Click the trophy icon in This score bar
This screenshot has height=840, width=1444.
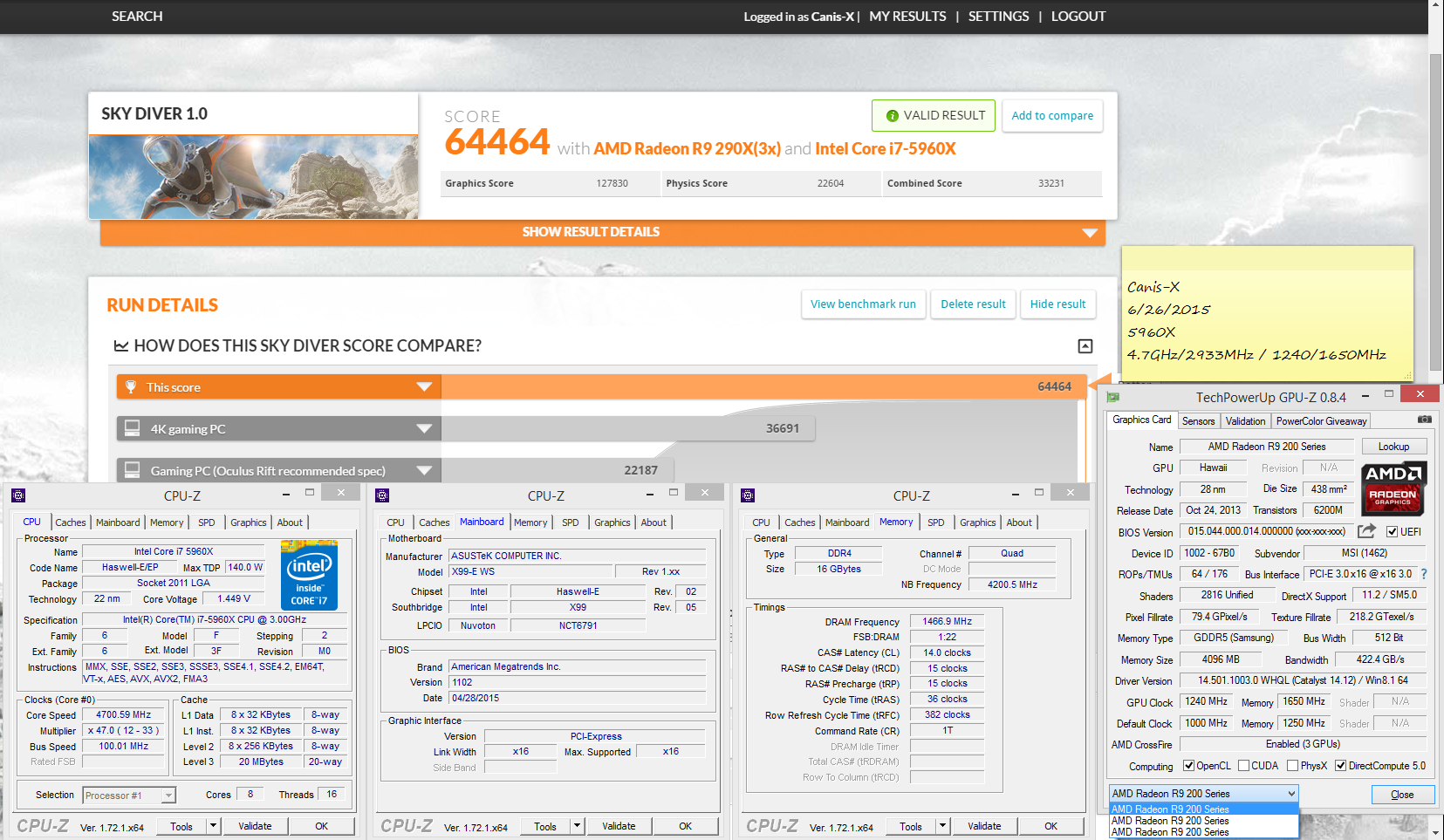(131, 386)
